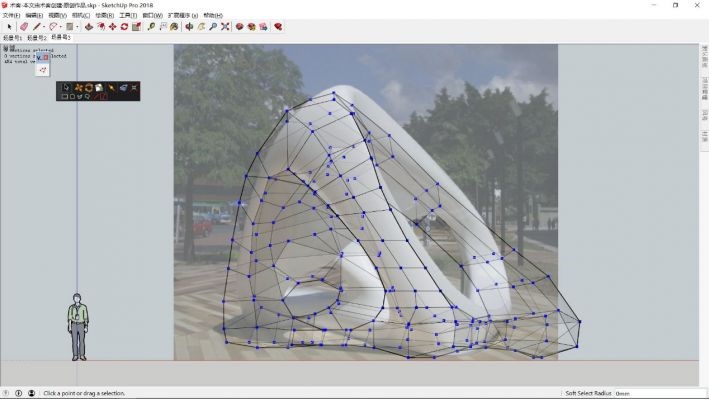The width and height of the screenshot is (709, 399).
Task: Select Vertex Tools move gizmo icon
Action: pyautogui.click(x=79, y=87)
